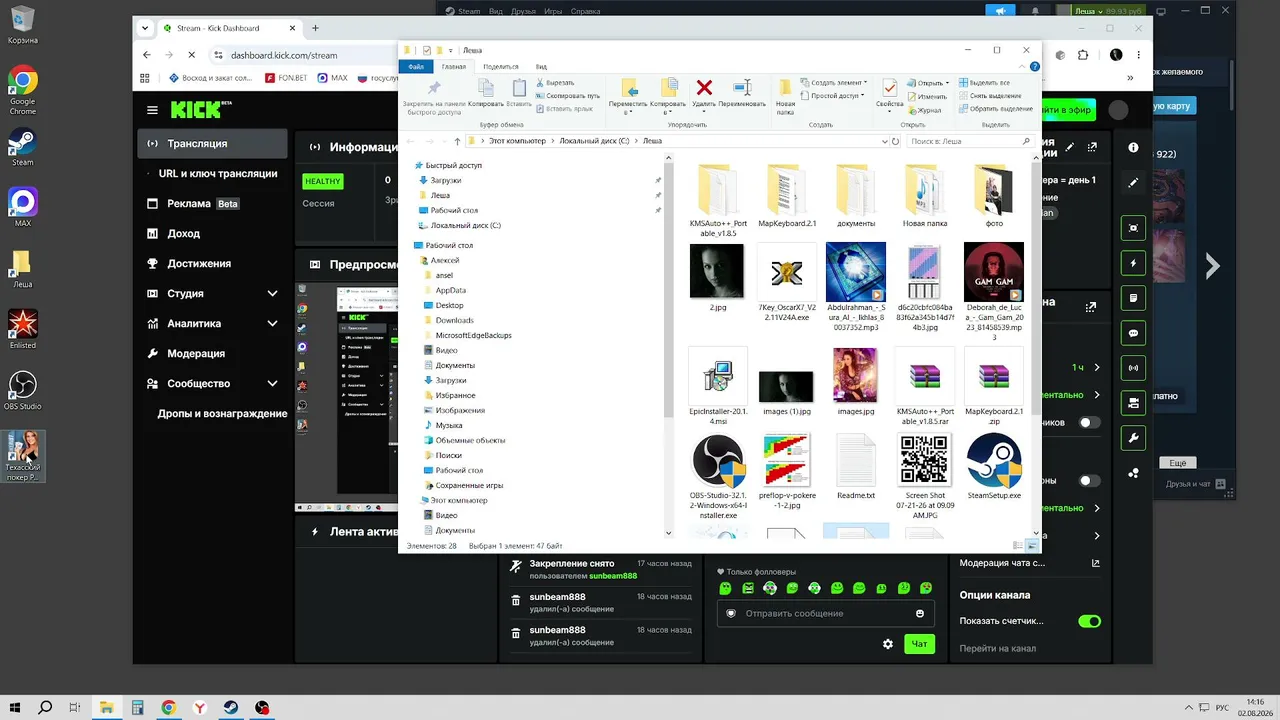Click the pencil edit icon in Kick sidebar
This screenshot has height=720, width=1280.
[1133, 183]
